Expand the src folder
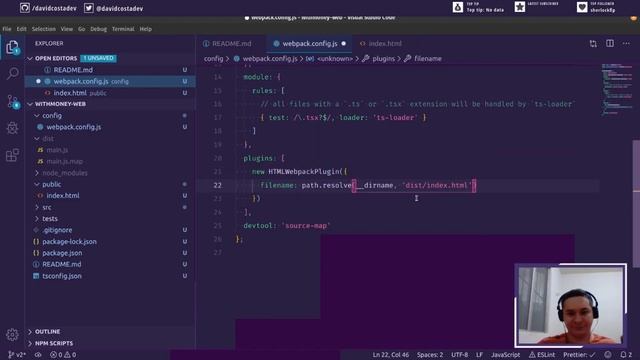Image resolution: width=640 pixels, height=360 pixels. click(x=37, y=207)
